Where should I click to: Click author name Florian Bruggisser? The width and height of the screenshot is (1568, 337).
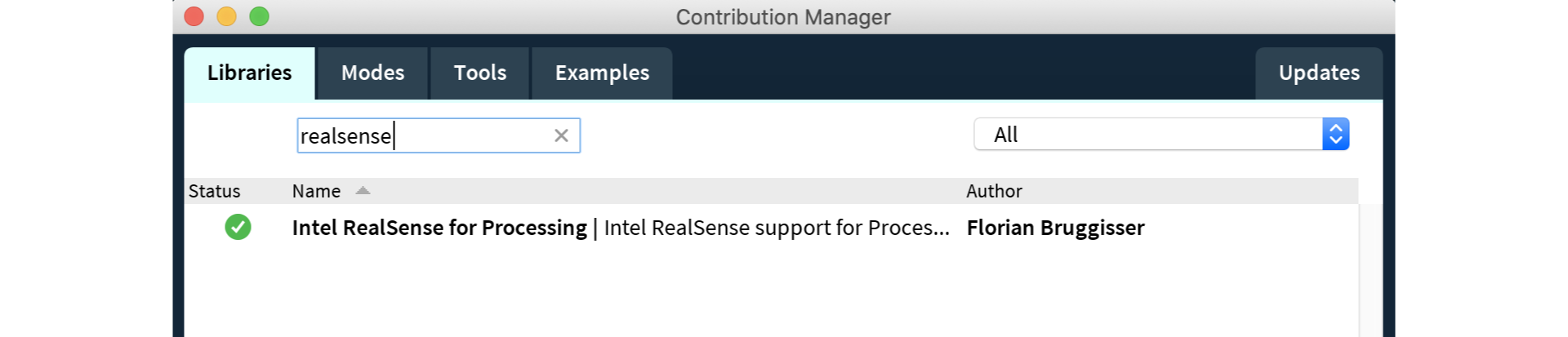pos(1055,228)
